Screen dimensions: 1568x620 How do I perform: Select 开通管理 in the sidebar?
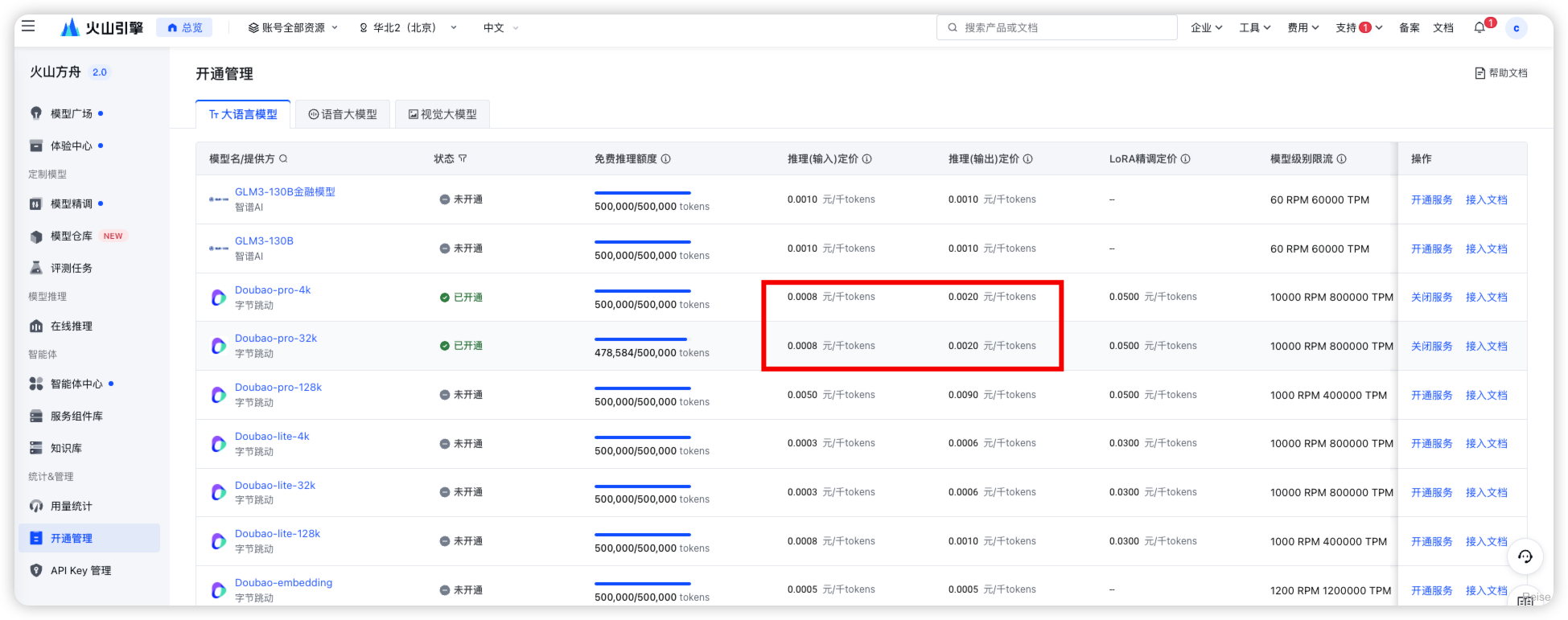(89, 538)
